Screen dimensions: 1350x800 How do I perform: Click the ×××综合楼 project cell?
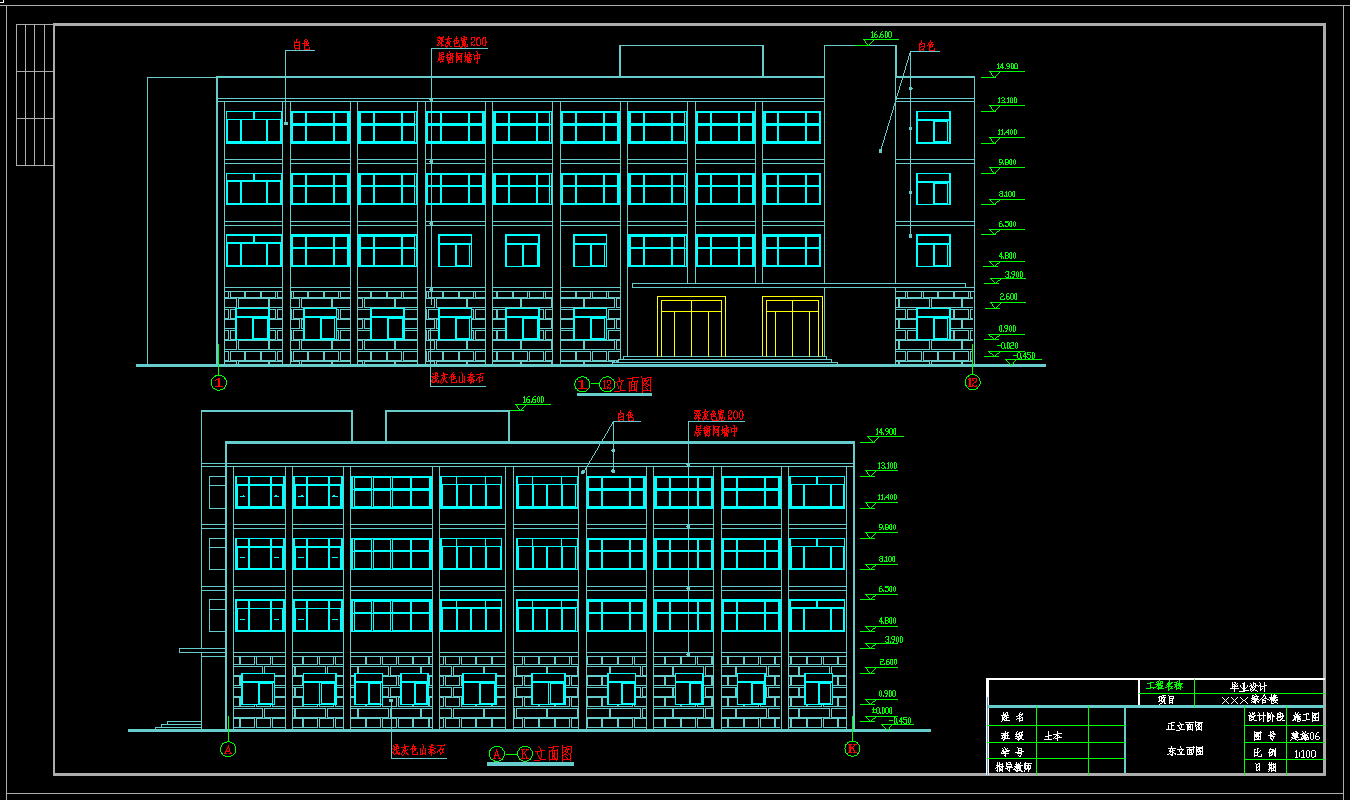click(x=1250, y=699)
